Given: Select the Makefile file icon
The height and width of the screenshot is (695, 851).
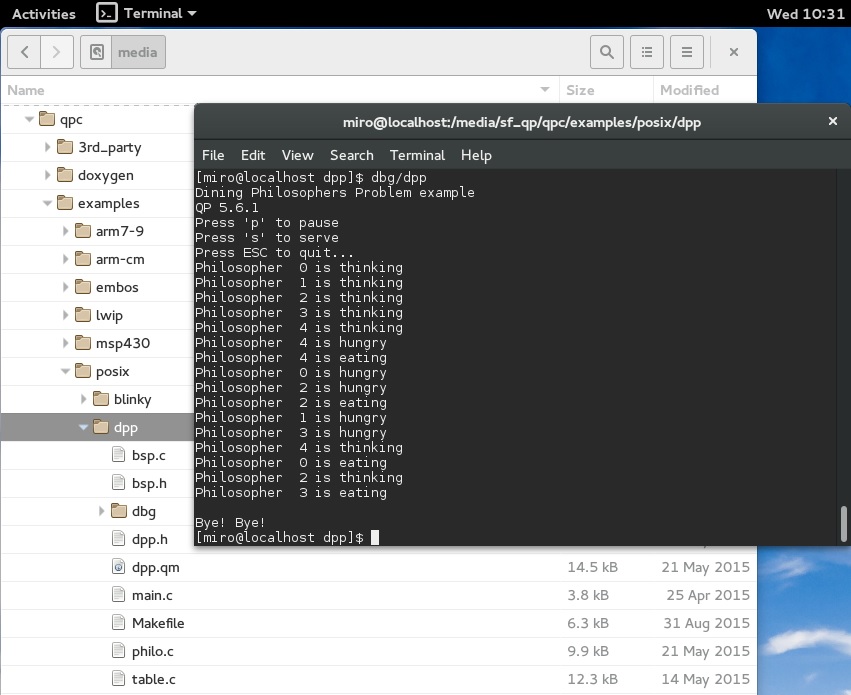Looking at the screenshot, I should point(118,623).
